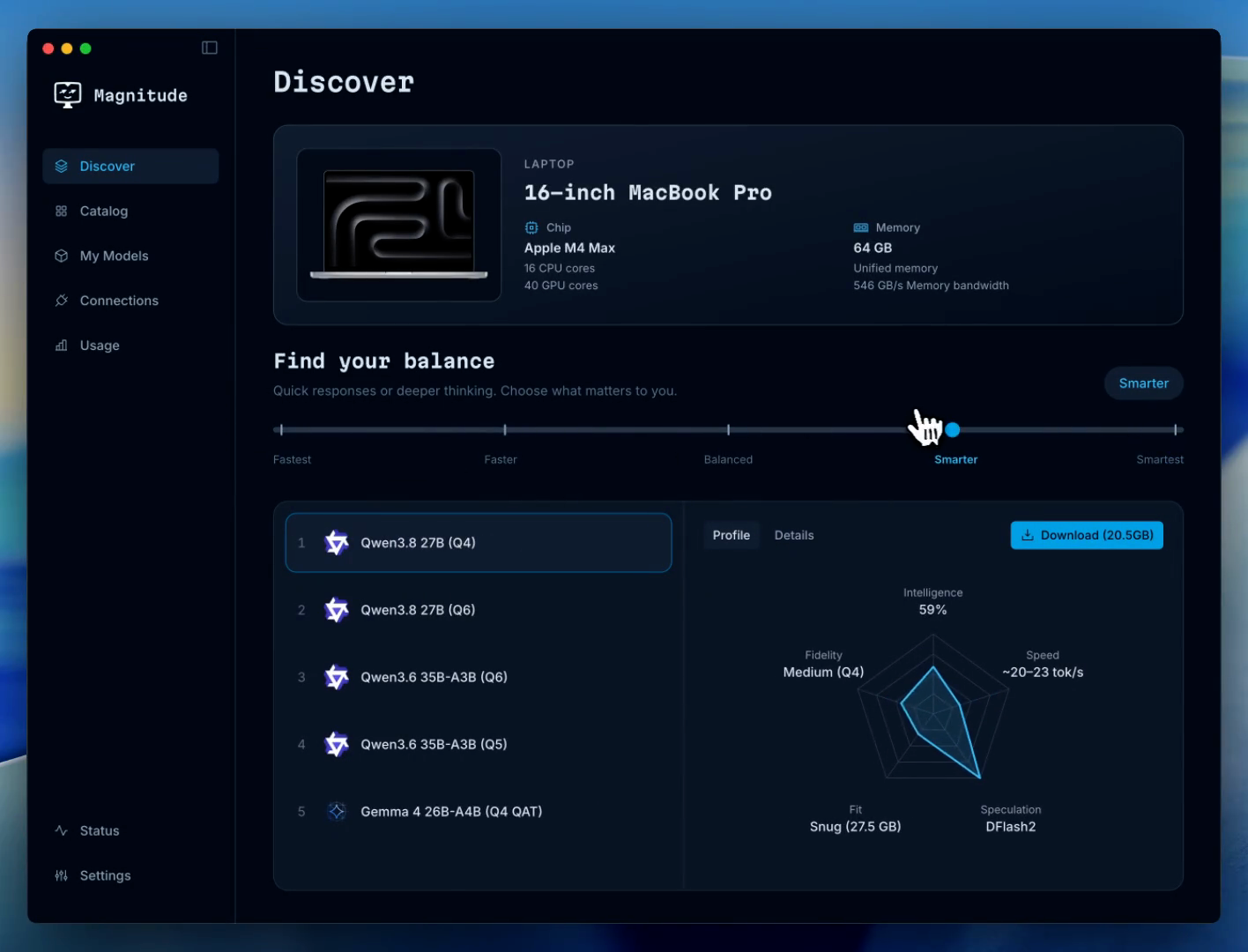This screenshot has width=1248, height=952.
Task: Click the Connections plug icon
Action: click(x=62, y=301)
